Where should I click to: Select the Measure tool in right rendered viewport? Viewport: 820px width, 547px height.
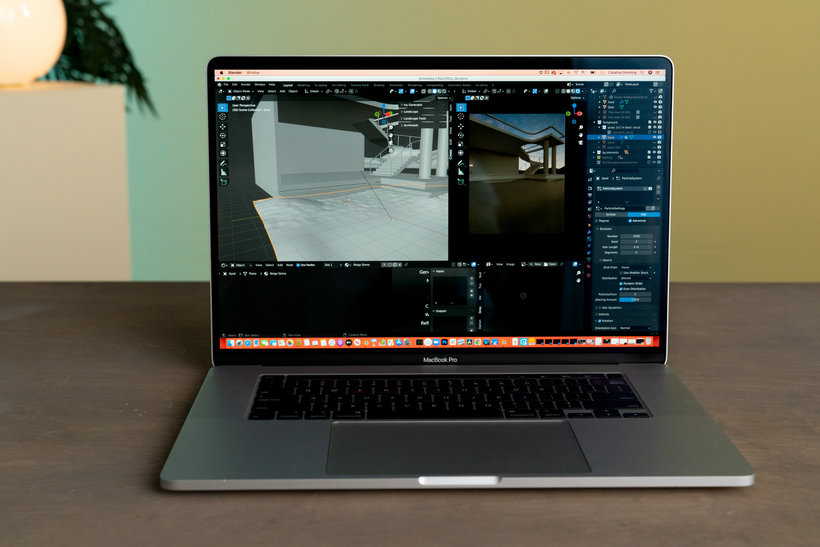[461, 171]
